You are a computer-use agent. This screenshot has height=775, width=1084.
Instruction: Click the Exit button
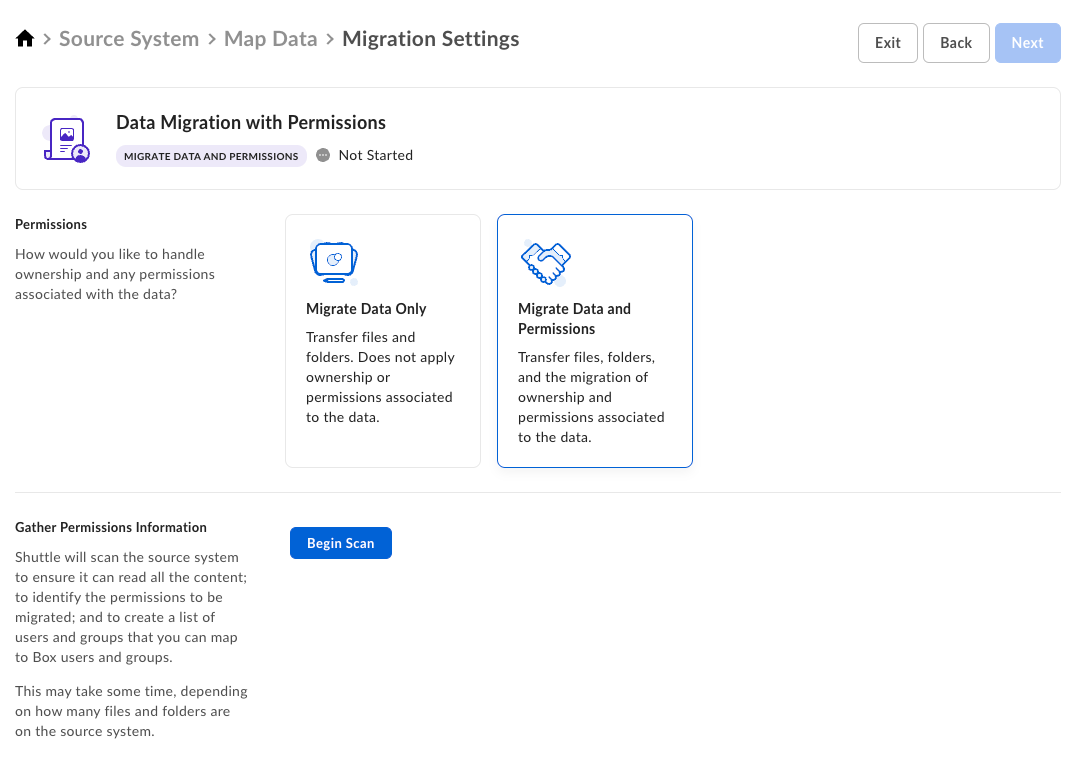887,43
